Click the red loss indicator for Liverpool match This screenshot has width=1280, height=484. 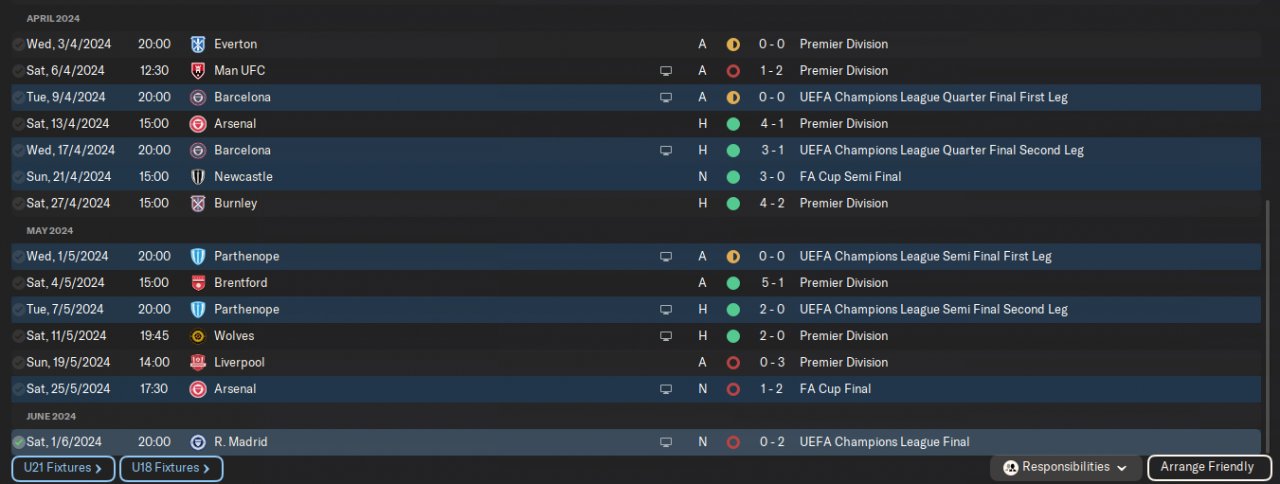tap(733, 362)
